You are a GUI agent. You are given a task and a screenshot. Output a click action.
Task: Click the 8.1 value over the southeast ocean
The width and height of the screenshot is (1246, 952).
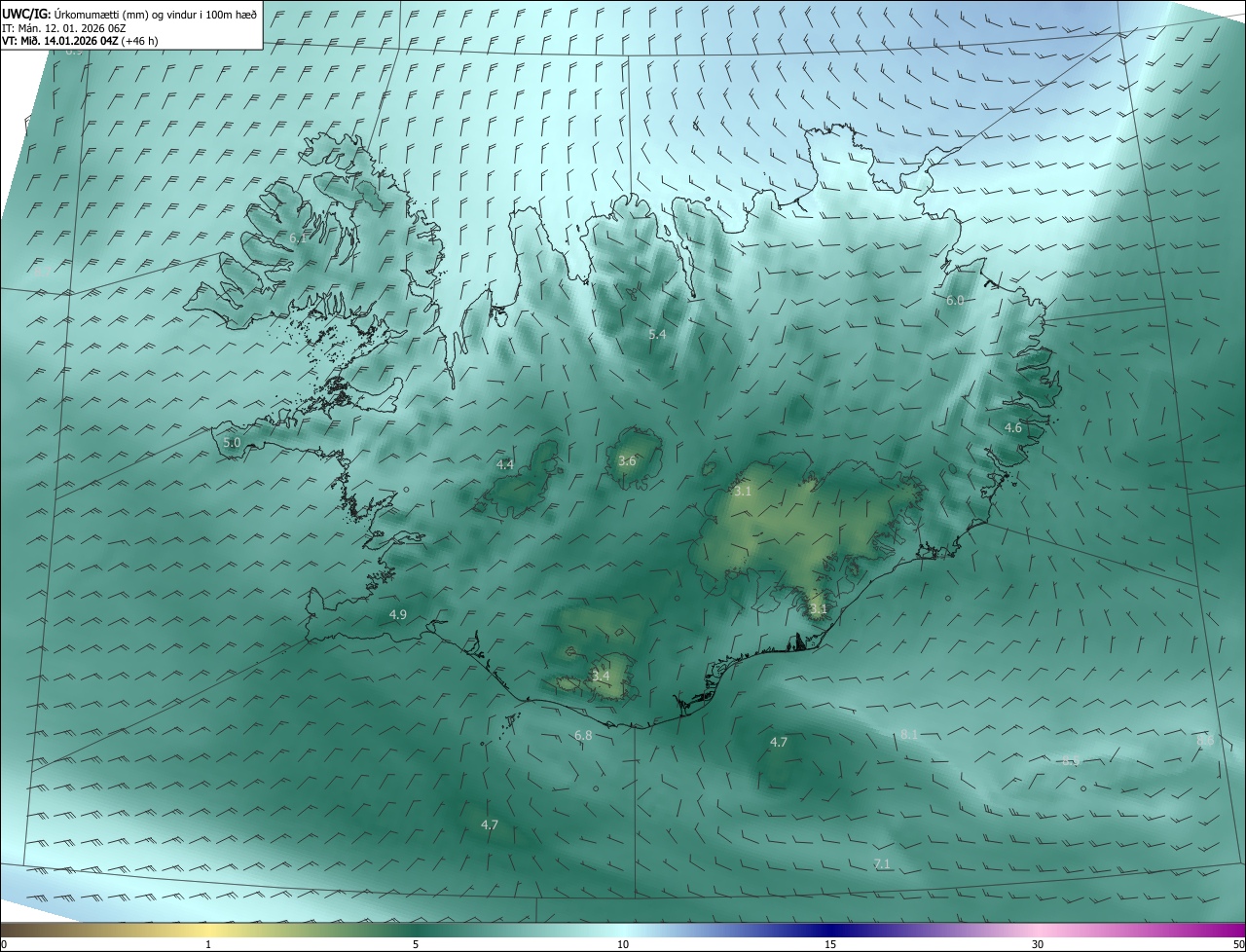click(909, 734)
